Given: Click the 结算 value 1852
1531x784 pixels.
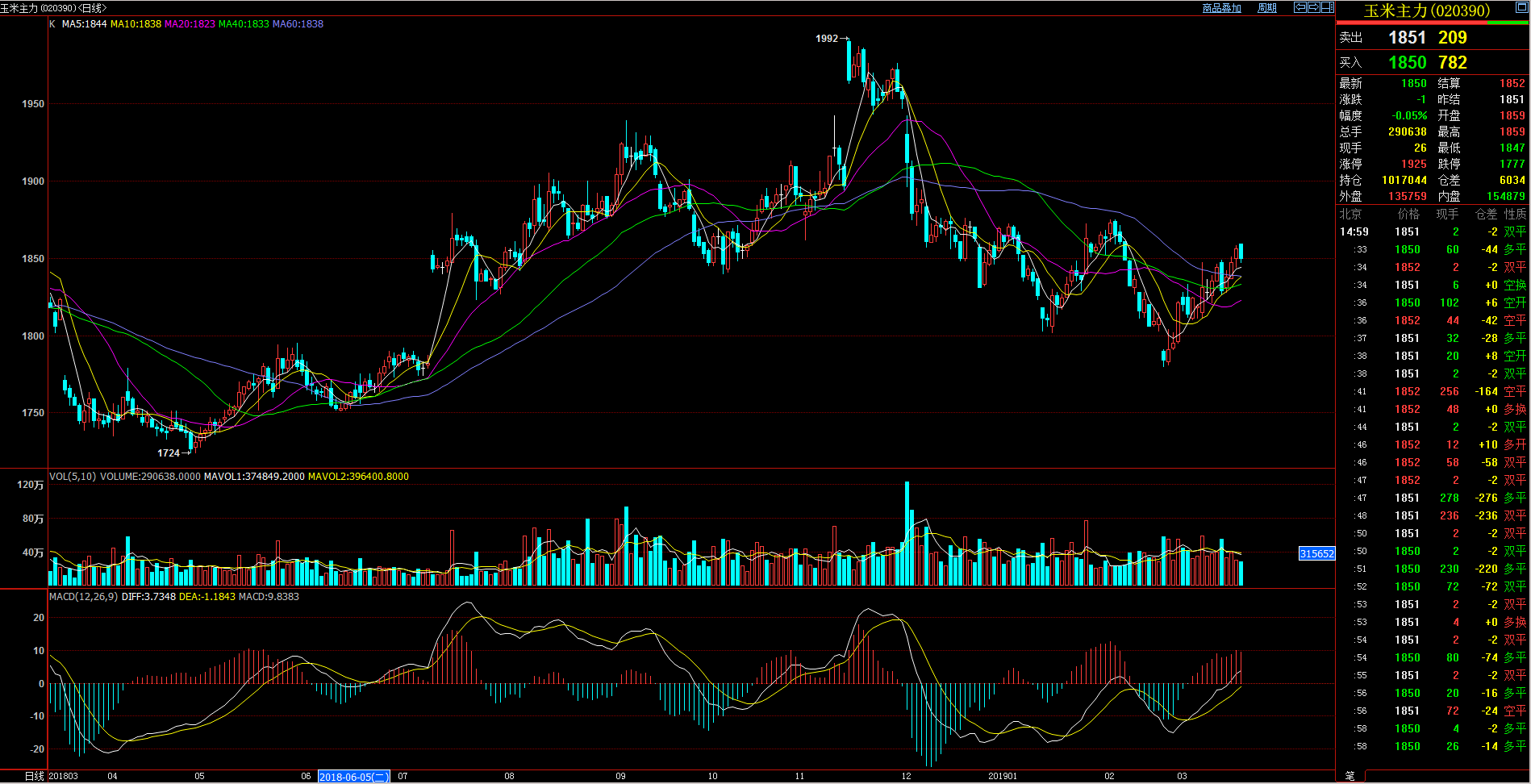Looking at the screenshot, I should [1512, 84].
